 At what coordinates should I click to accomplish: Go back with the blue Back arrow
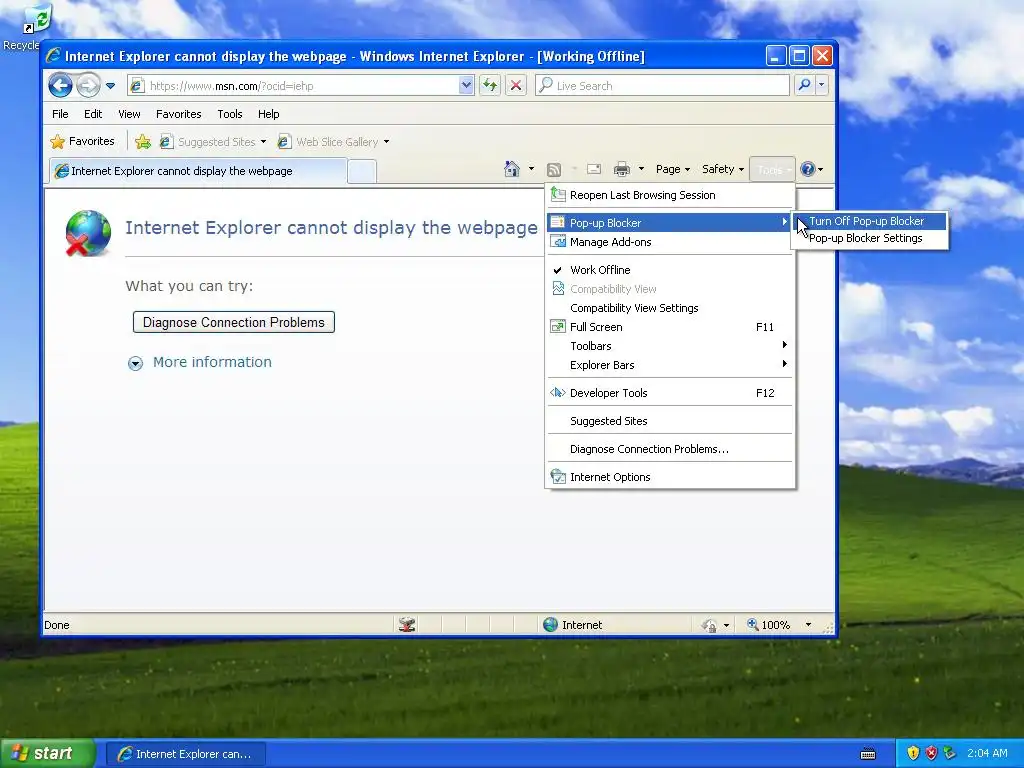[60, 86]
